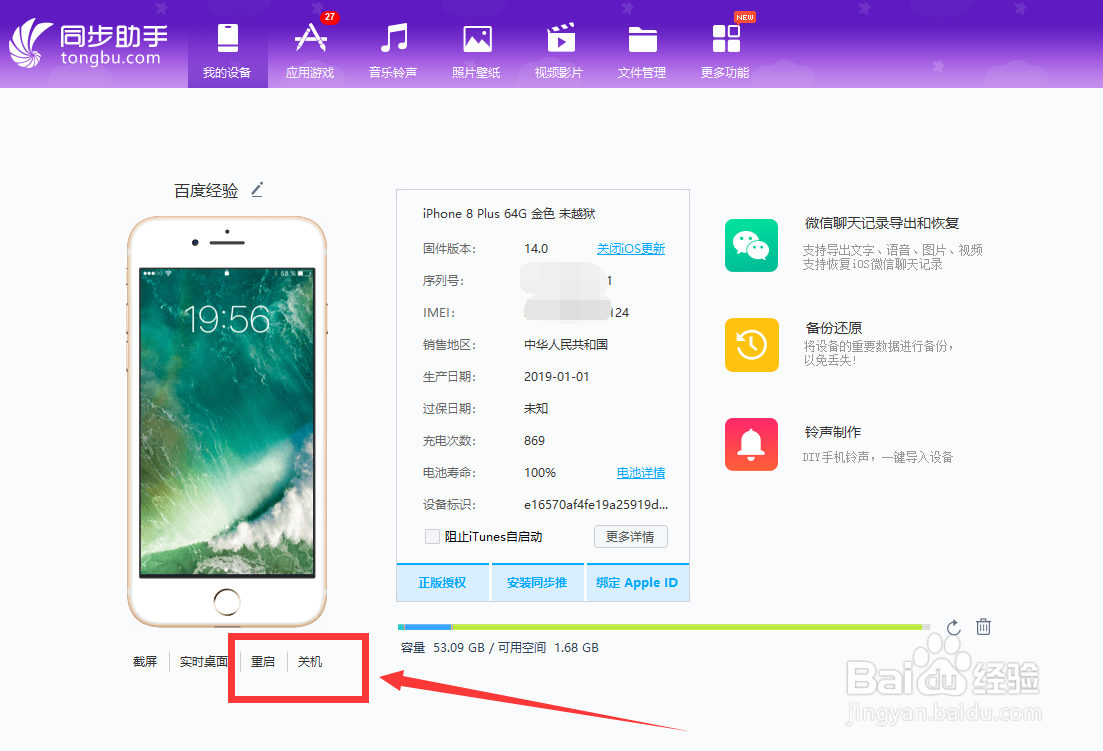Screen dimensions: 1103x751
Task: Click the 备份还原 title
Action: [x=834, y=328]
